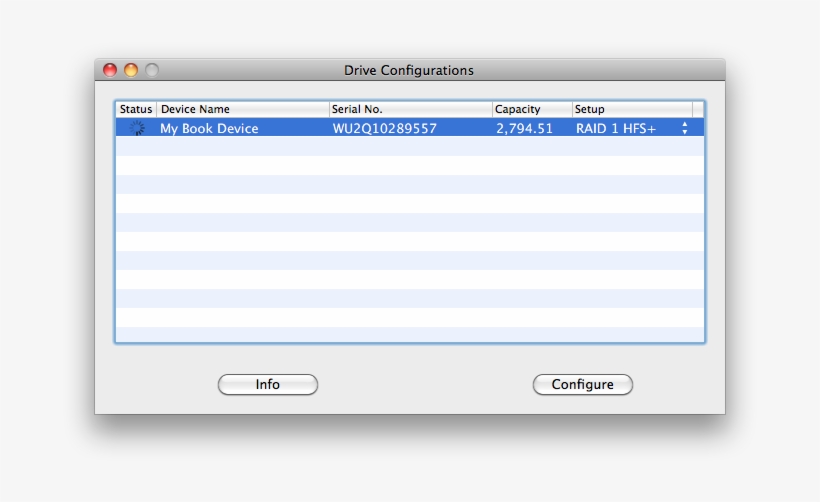Image resolution: width=820 pixels, height=502 pixels.
Task: Close the Drive Configurations window
Action: [110, 70]
